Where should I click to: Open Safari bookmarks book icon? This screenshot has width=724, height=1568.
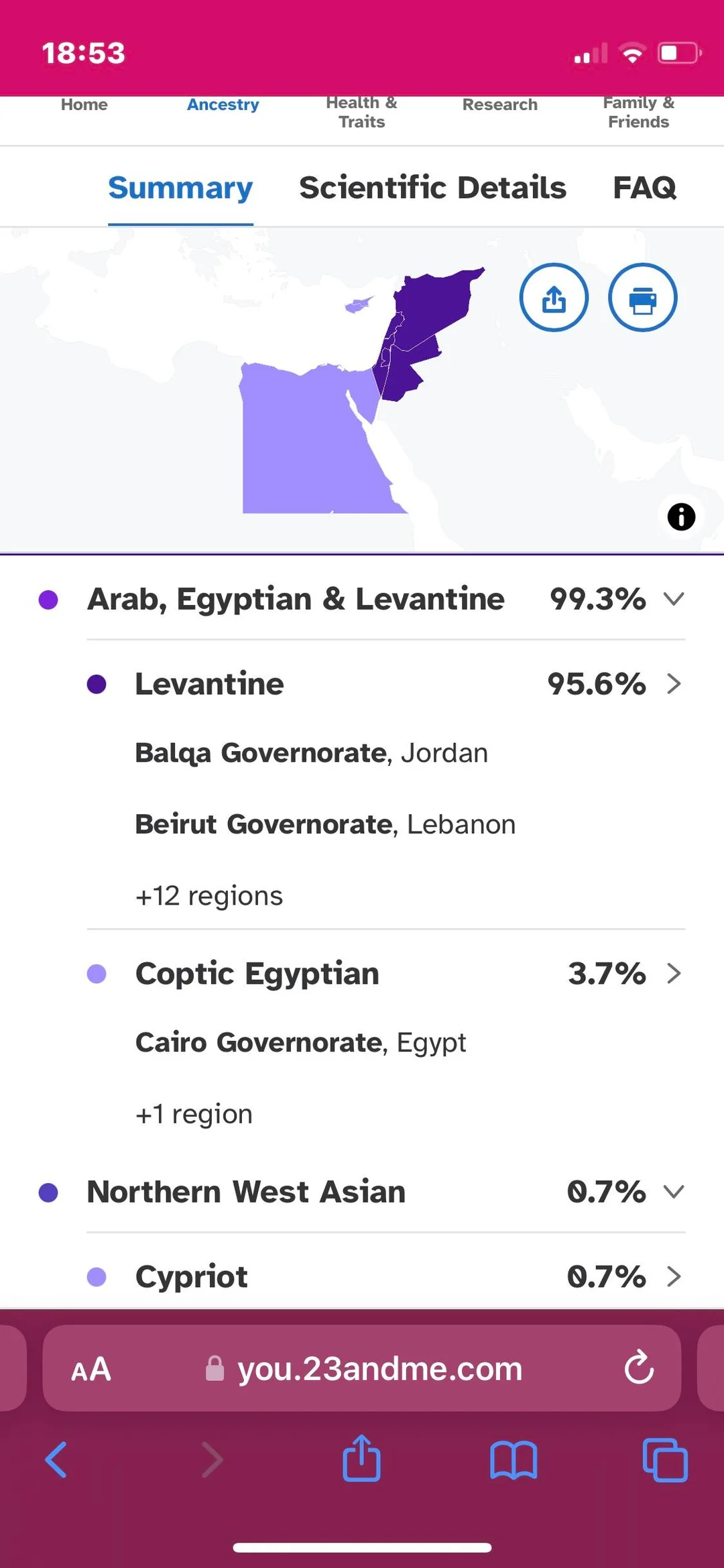pyautogui.click(x=514, y=1460)
